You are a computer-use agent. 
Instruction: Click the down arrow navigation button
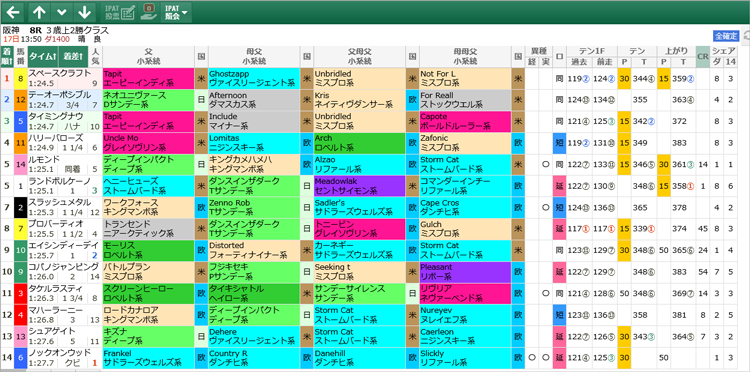pos(84,12)
